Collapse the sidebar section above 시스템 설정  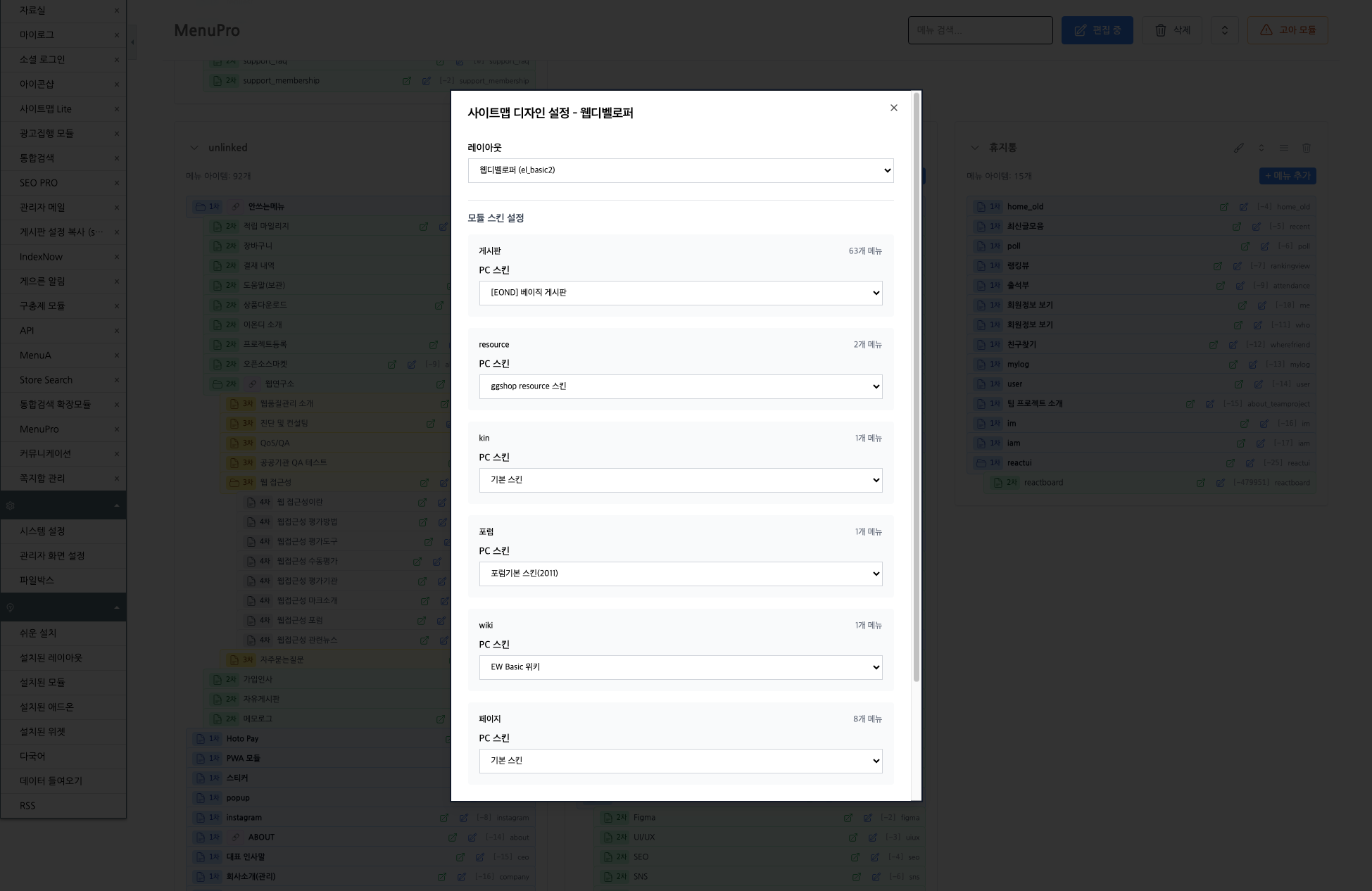click(117, 506)
